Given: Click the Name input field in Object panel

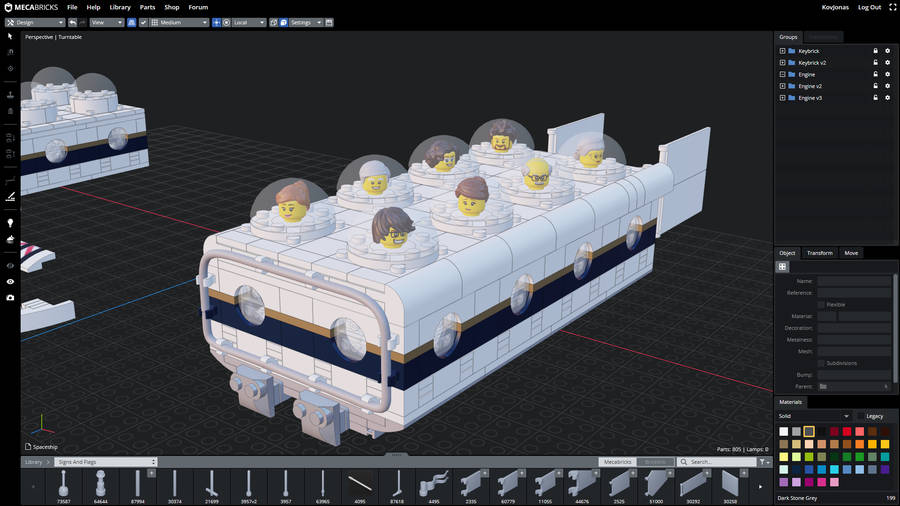Looking at the screenshot, I should 854,281.
